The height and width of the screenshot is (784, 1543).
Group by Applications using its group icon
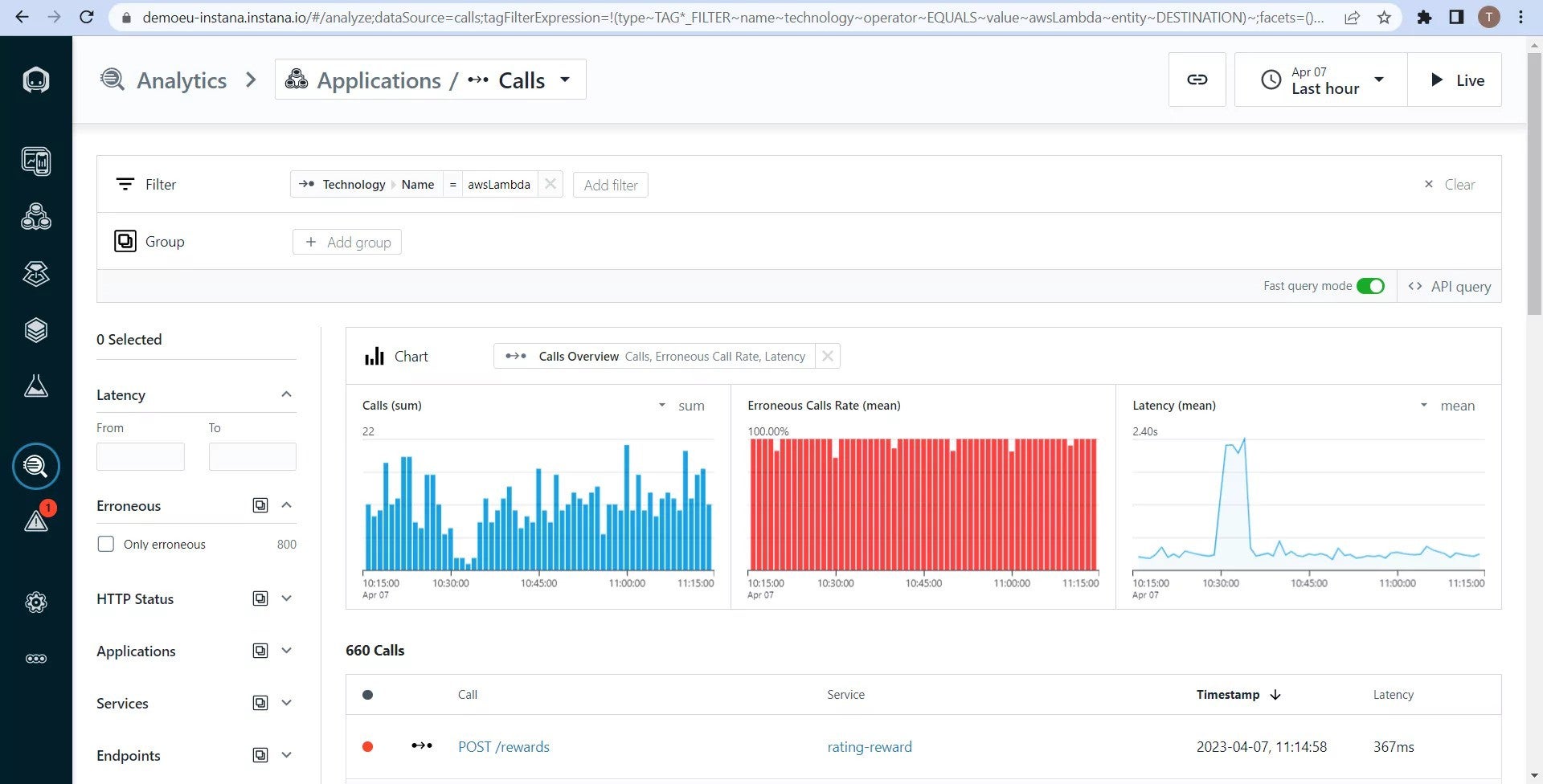[260, 651]
